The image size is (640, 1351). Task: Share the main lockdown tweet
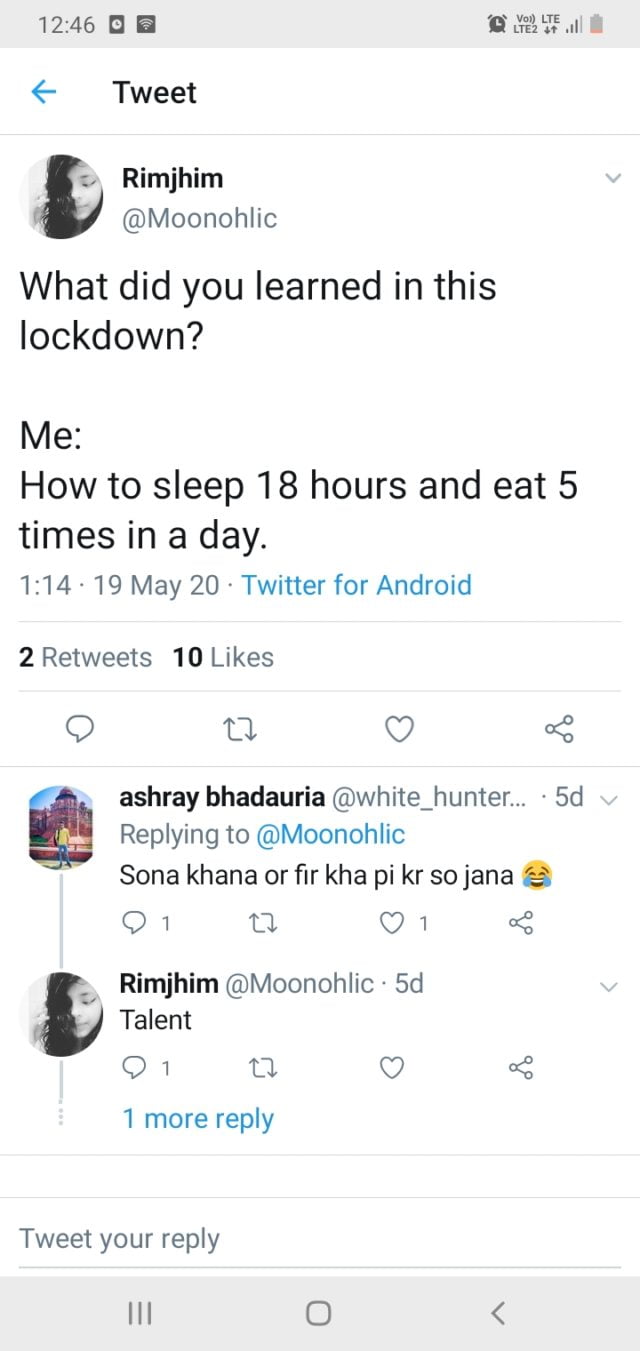click(x=559, y=730)
